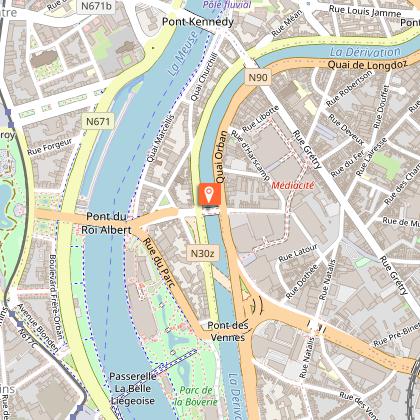Click the Rue Forgeur street label
The width and height of the screenshot is (420, 420).
(50, 147)
